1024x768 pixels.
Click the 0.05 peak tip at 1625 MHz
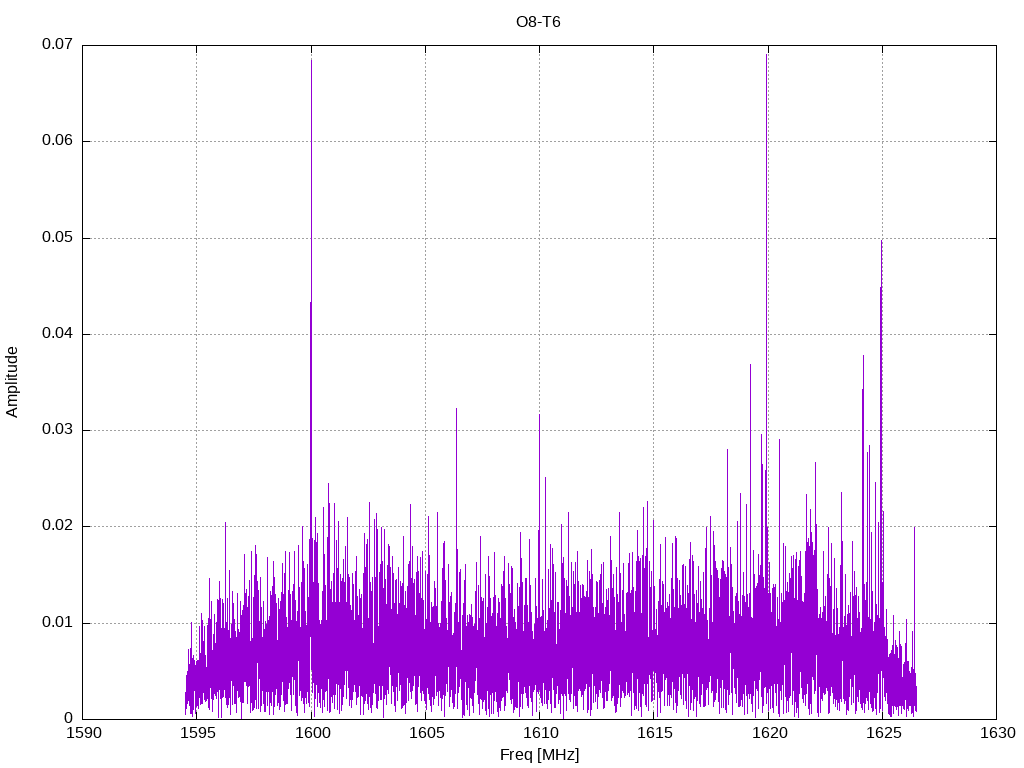click(882, 241)
